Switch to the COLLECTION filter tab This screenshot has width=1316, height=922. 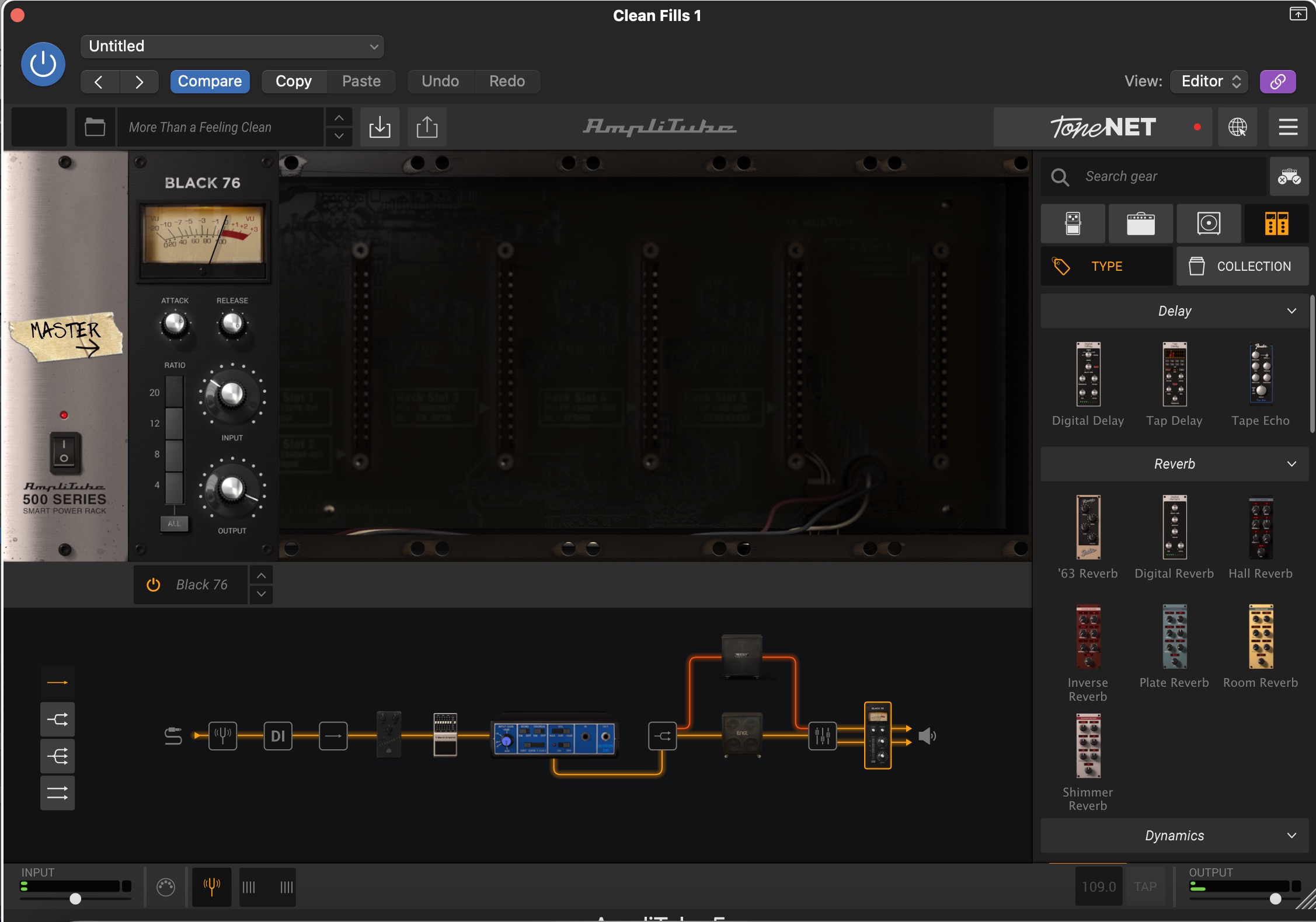(1242, 266)
